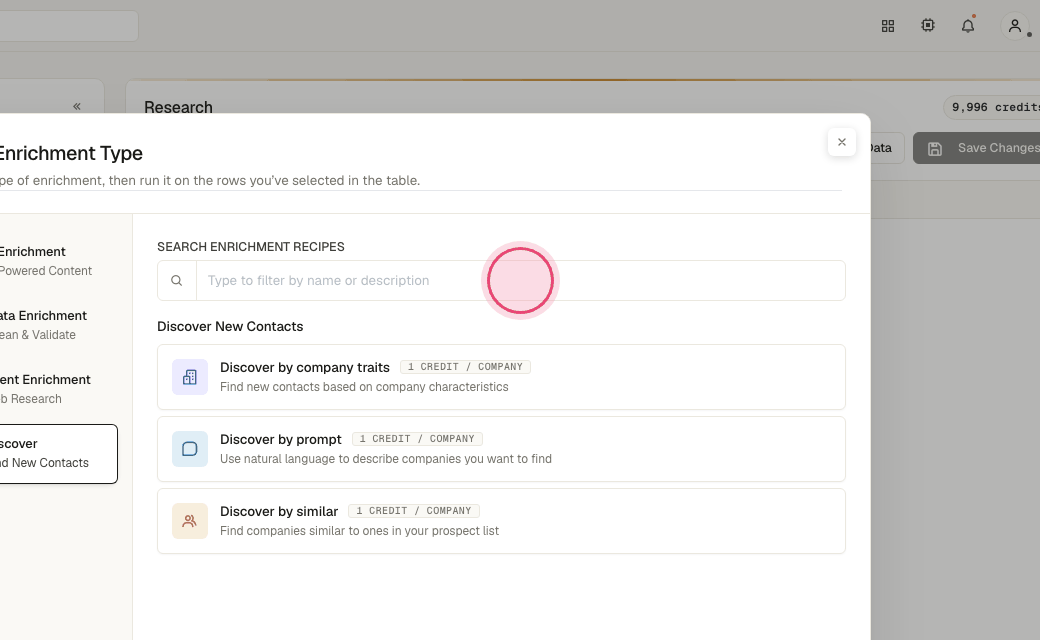Viewport: 1040px width, 640px height.
Task: Open notifications bell icon
Action: 968,26
